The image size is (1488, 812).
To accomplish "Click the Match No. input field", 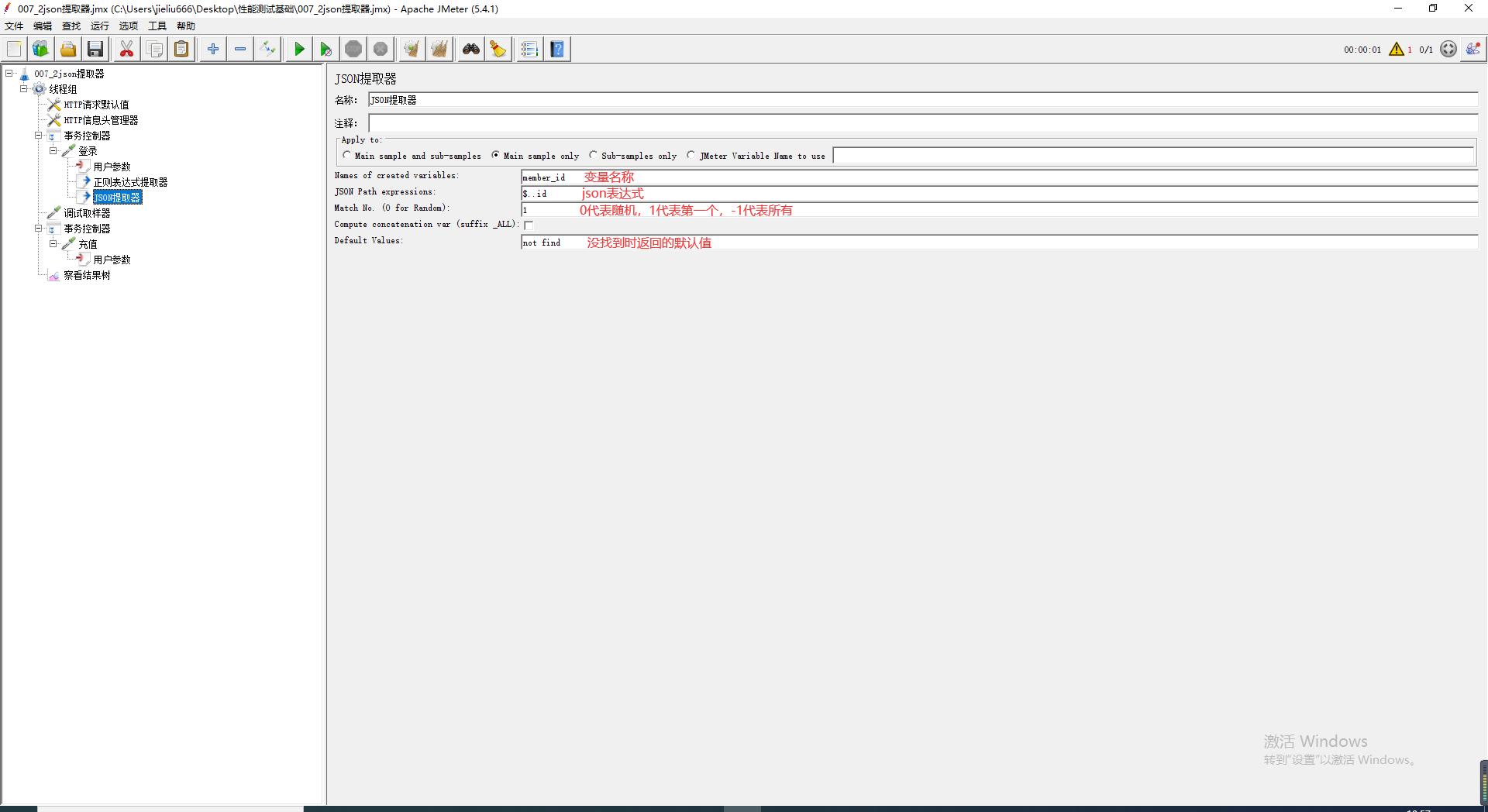I will (1000, 210).
